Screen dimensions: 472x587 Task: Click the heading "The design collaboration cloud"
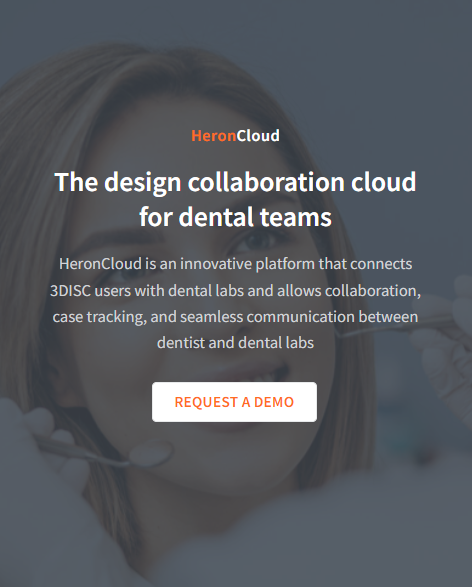click(235, 182)
